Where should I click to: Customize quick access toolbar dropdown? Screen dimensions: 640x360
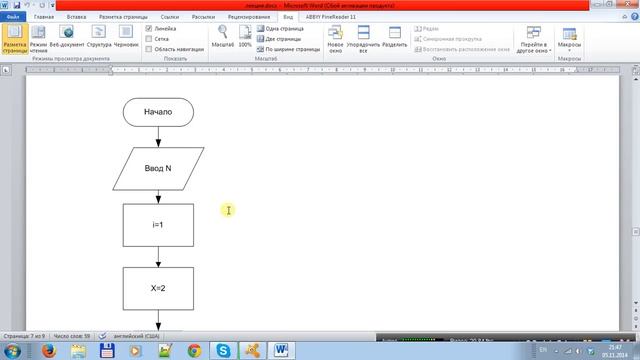[52, 5]
